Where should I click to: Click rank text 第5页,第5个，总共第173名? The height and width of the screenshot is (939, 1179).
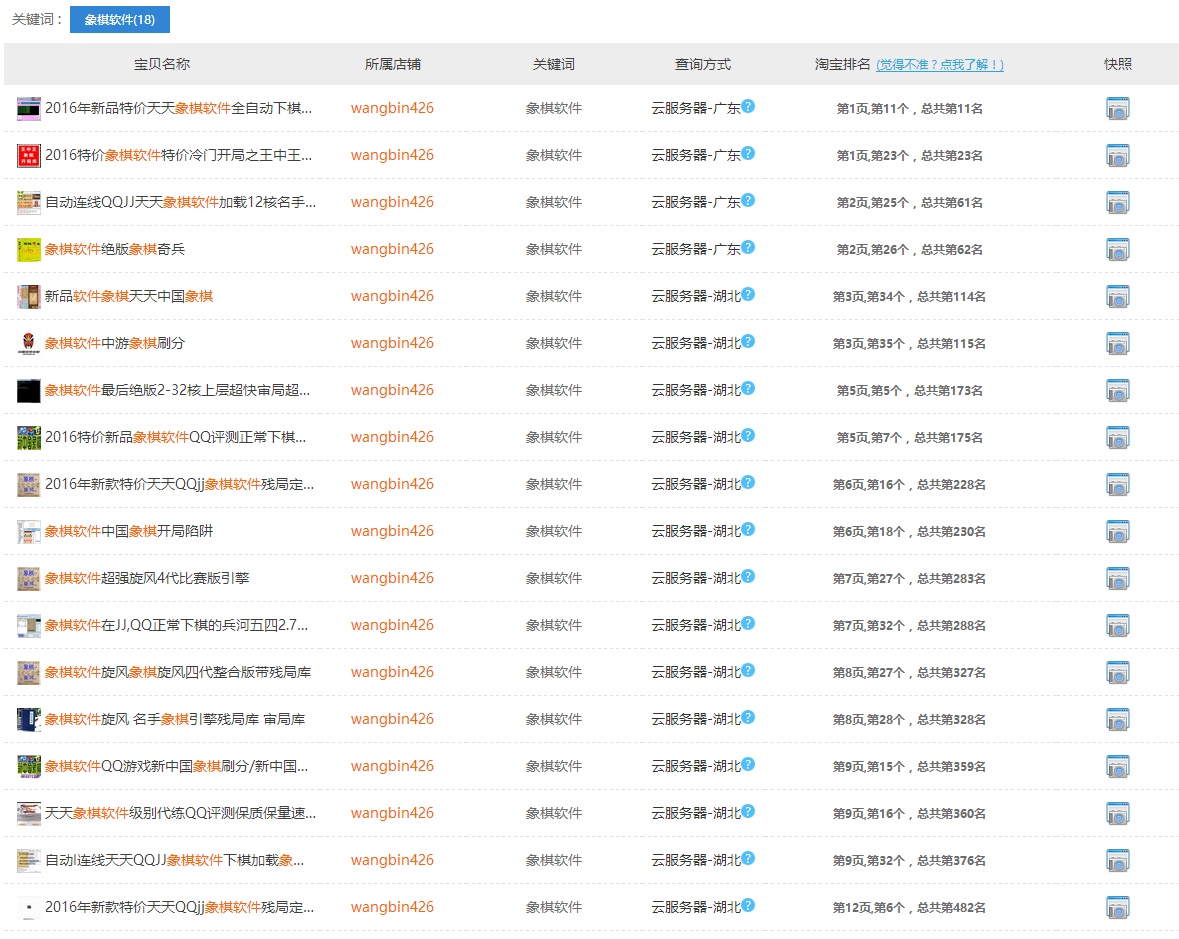pyautogui.click(x=909, y=391)
